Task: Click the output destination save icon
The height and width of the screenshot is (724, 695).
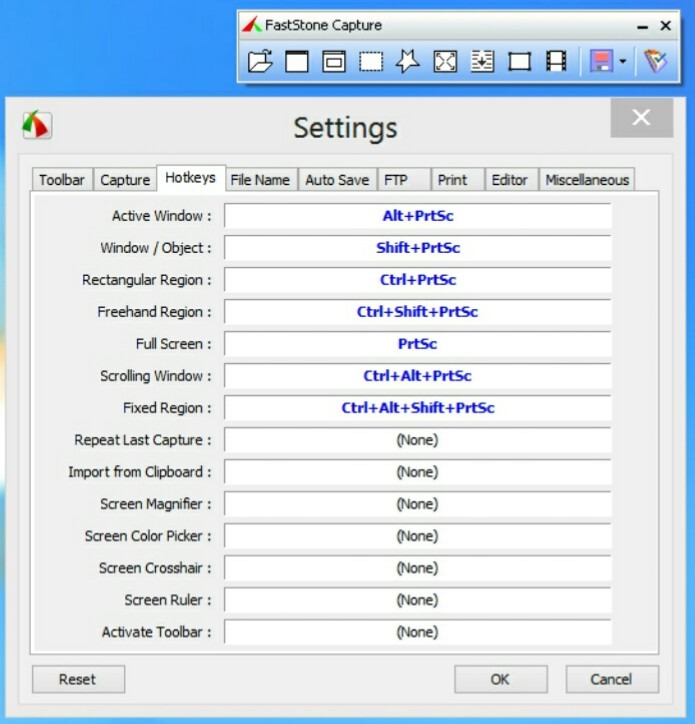Action: pos(601,61)
